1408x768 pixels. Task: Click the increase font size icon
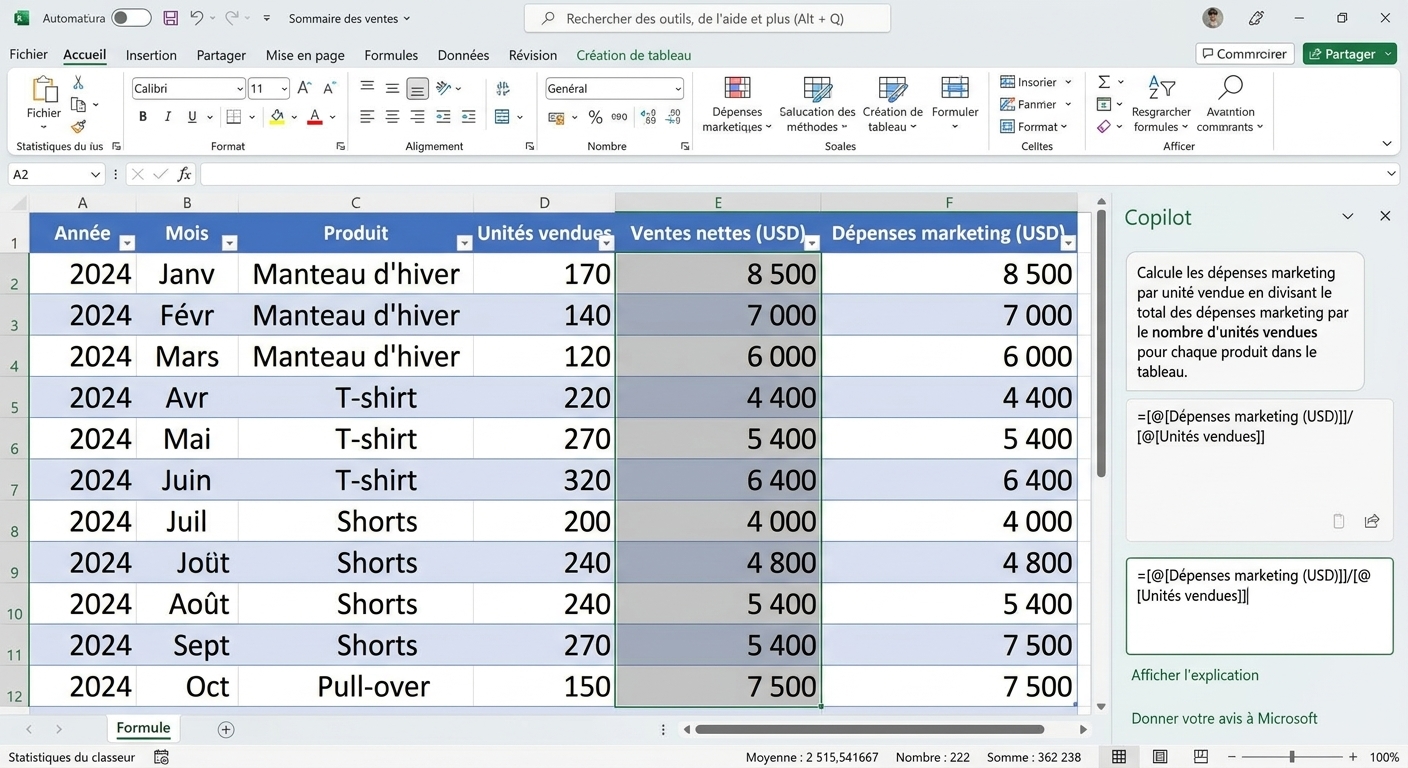304,88
